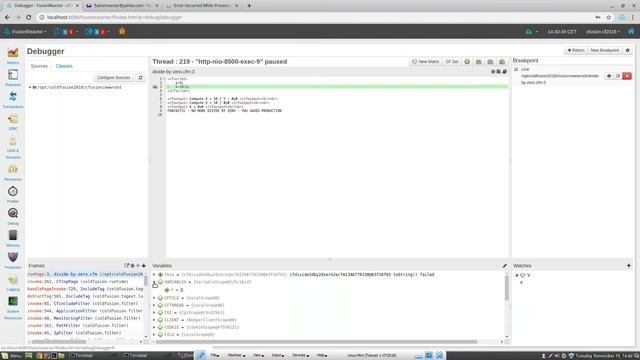The height and width of the screenshot is (360, 640).
Task: Switch to the Sources tab
Action: [x=39, y=66]
